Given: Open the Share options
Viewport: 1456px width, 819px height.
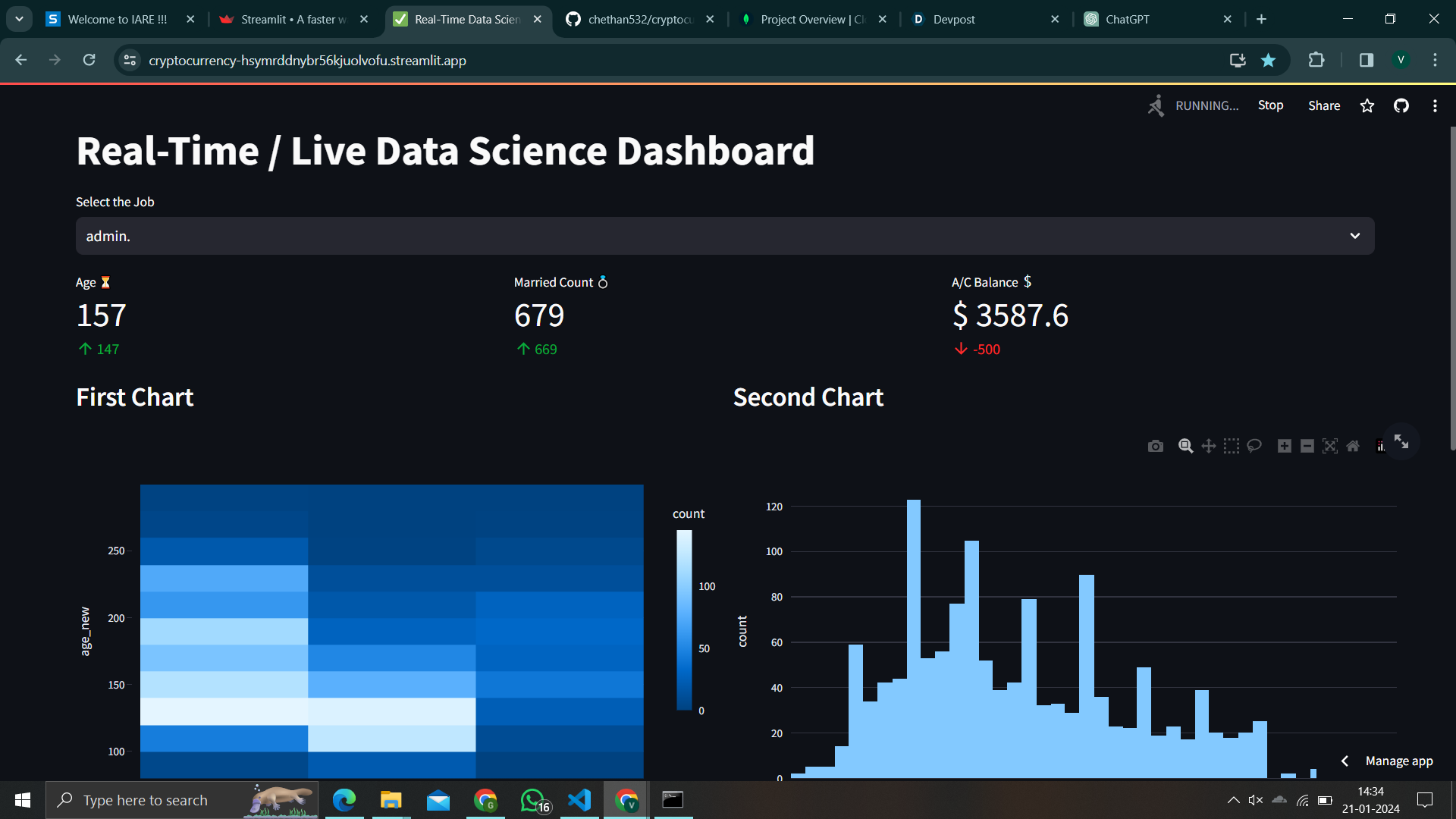Looking at the screenshot, I should click(x=1323, y=105).
